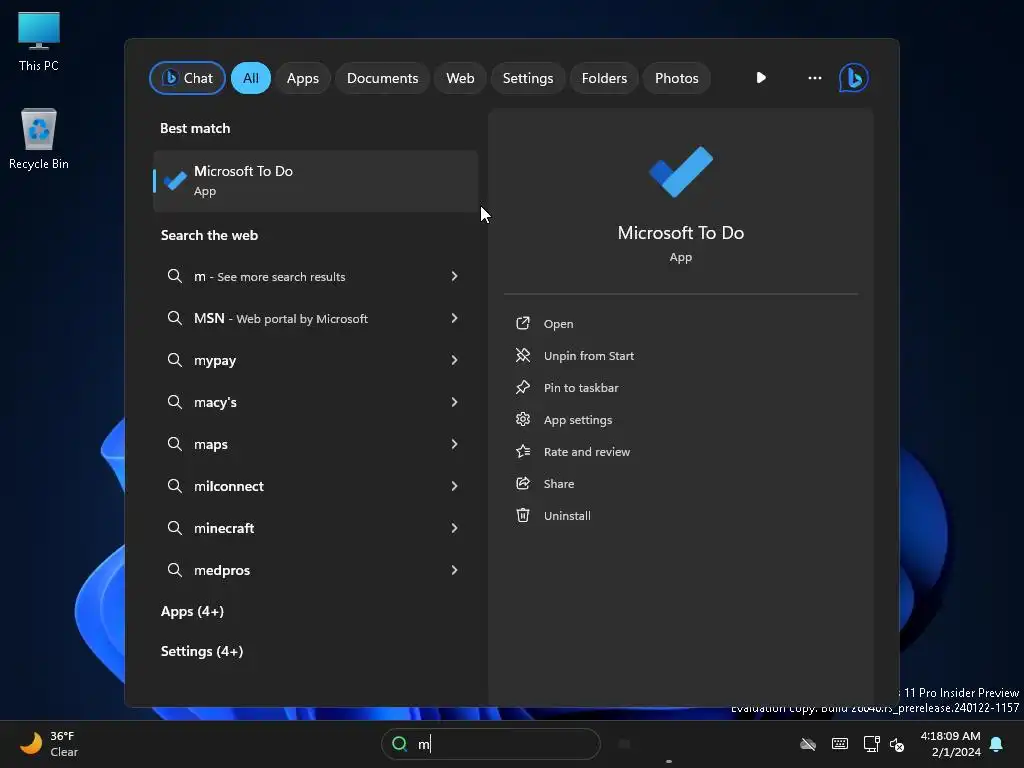Click the search icon beside macy's
The height and width of the screenshot is (768, 1024).
pos(174,402)
